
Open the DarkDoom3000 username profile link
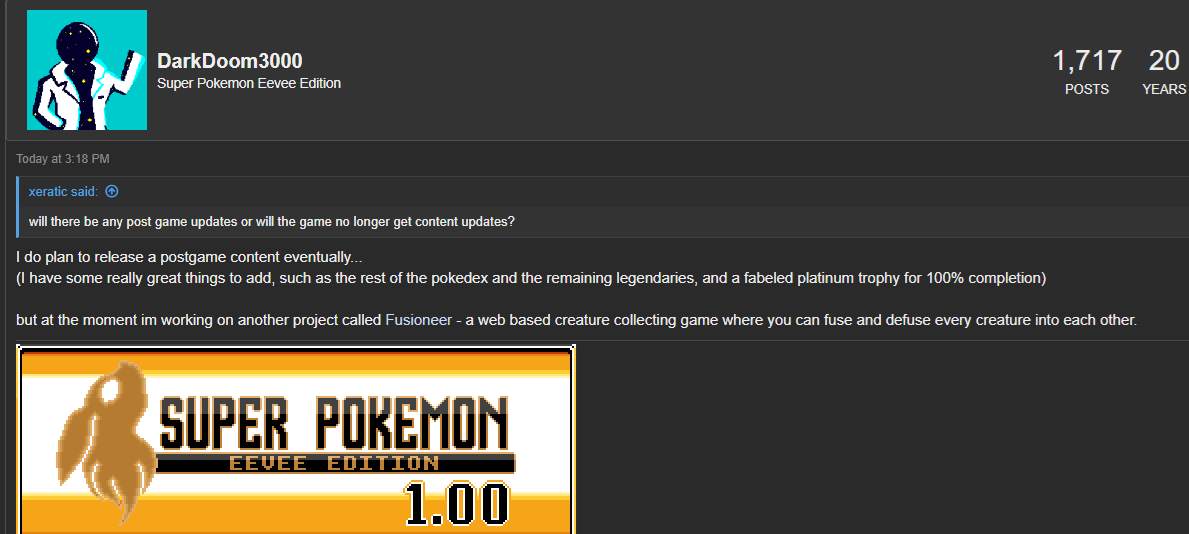pyautogui.click(x=230, y=61)
